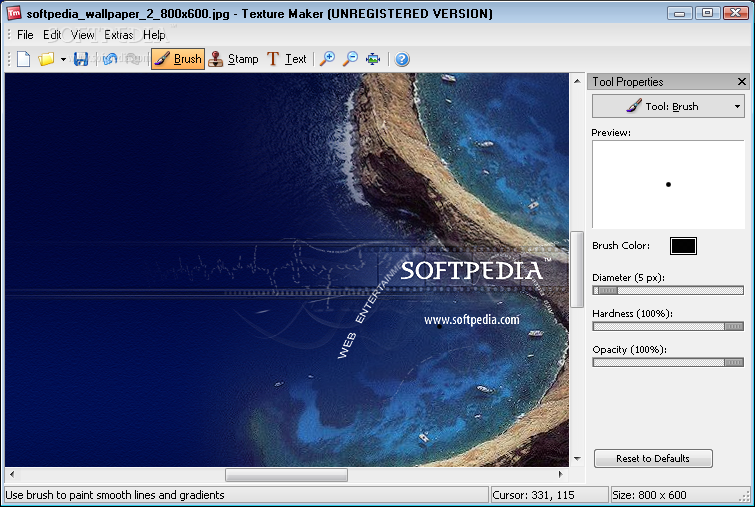Click the 'Hardness (100%):' label
The image size is (755, 507).
632,313
